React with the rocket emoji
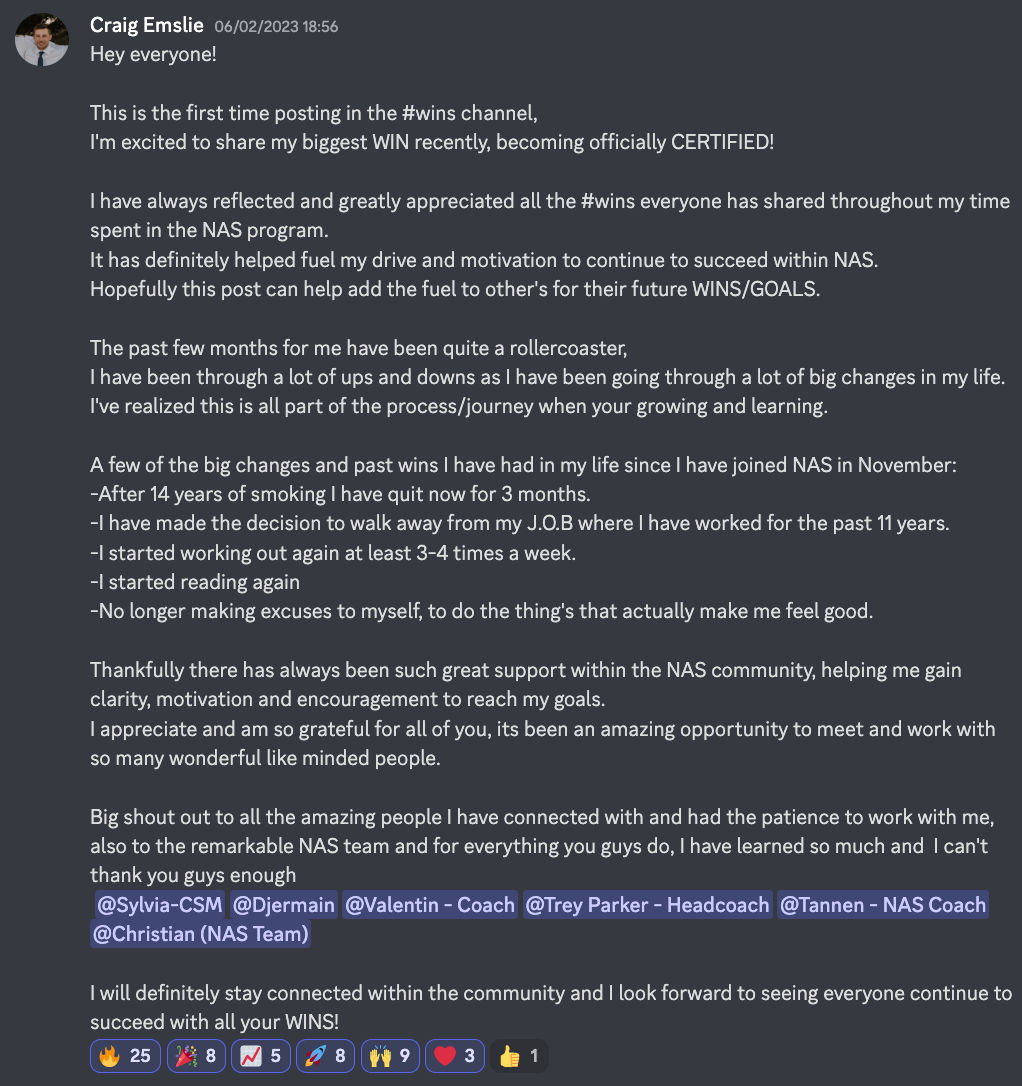 pyautogui.click(x=325, y=1056)
